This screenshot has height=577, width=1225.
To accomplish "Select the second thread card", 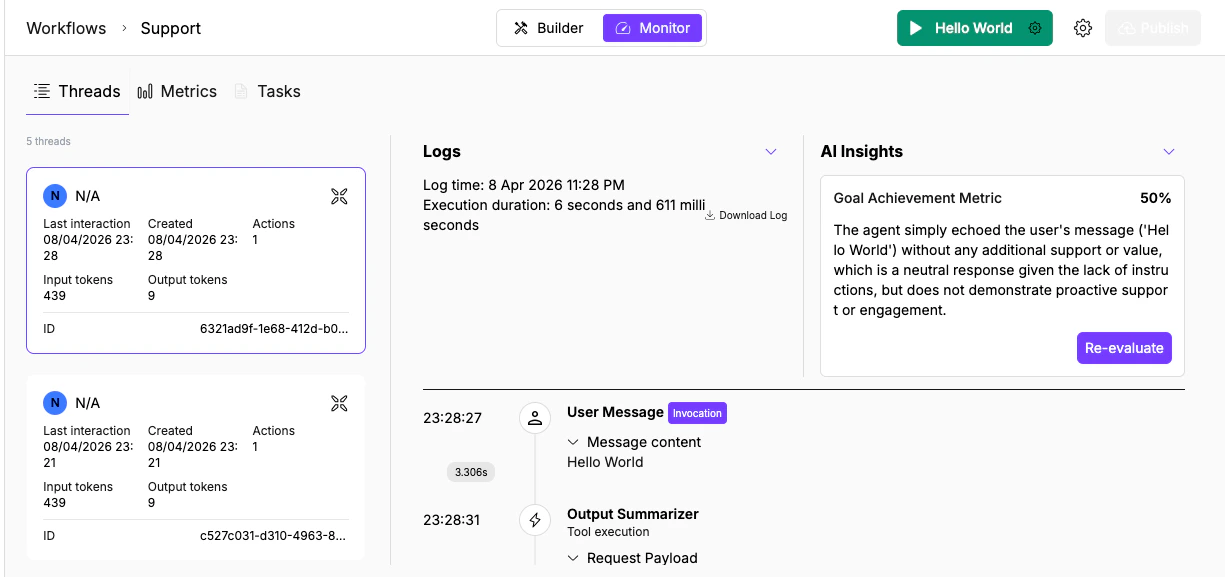I will point(195,465).
